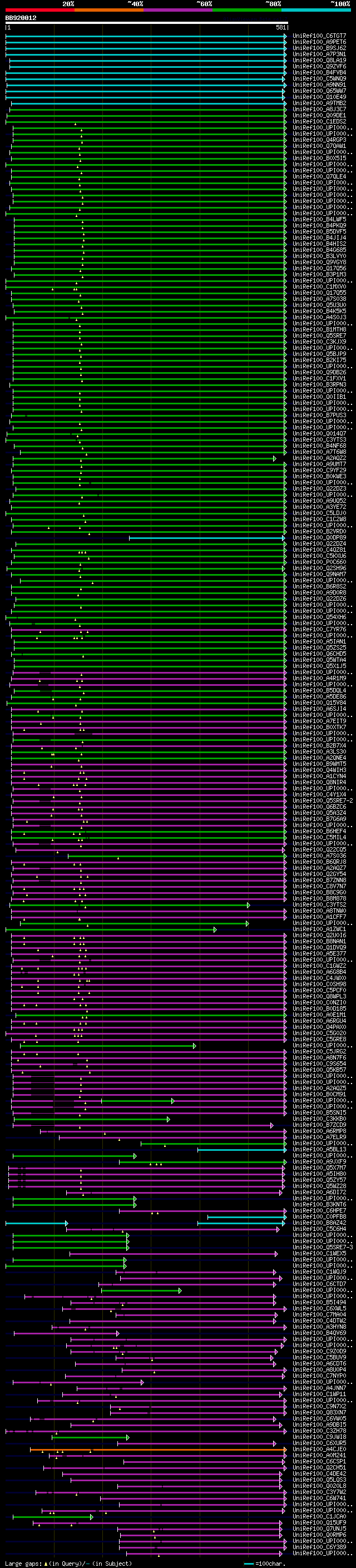This screenshot has height=1568, width=356.
Task: Click the cyan ~100% identity legend bar
Action: point(317,11)
